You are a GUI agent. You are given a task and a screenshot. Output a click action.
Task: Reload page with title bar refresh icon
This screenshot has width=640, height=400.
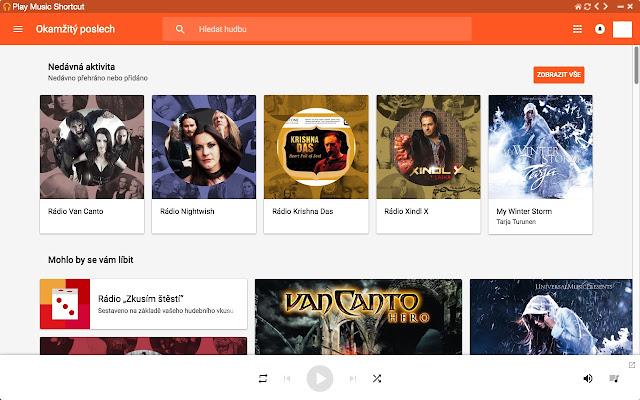[x=587, y=7]
